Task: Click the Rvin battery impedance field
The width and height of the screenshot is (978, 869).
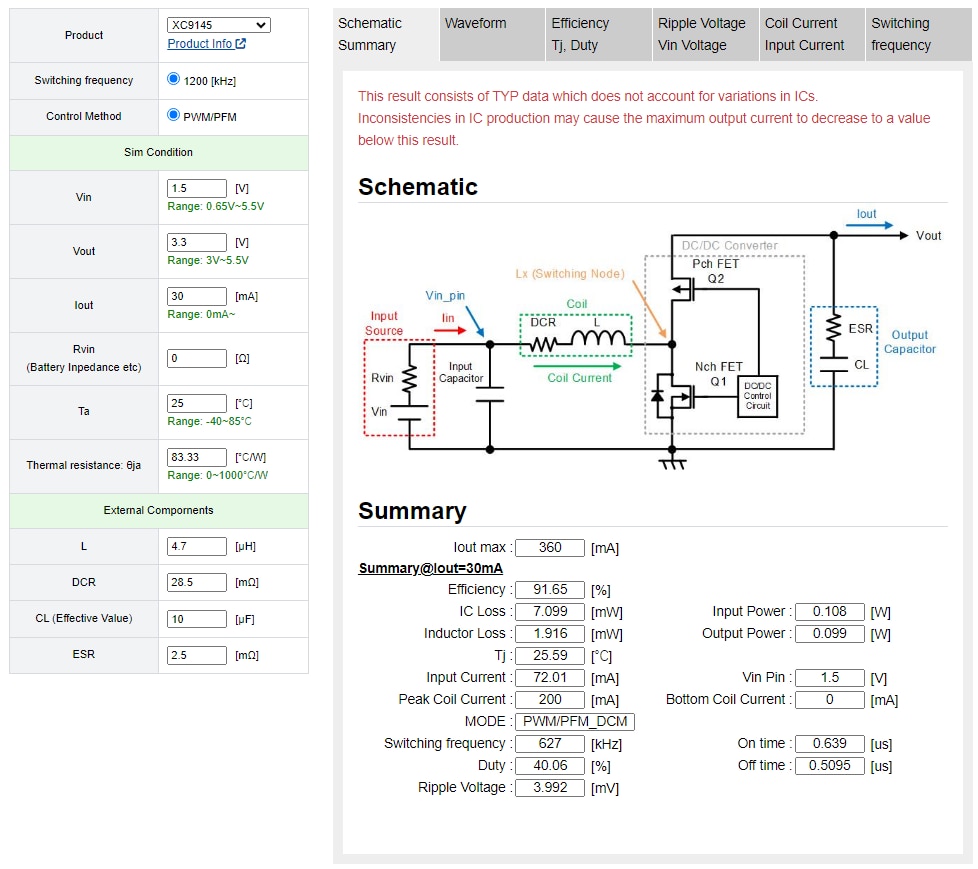Action: coord(197,358)
